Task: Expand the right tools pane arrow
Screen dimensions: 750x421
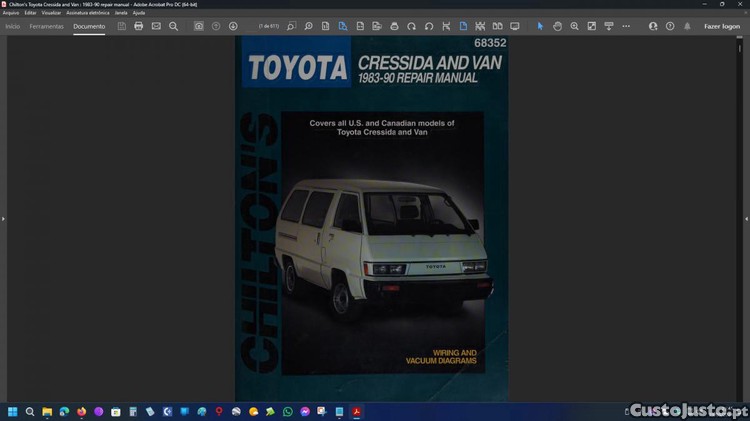Action: click(746, 218)
